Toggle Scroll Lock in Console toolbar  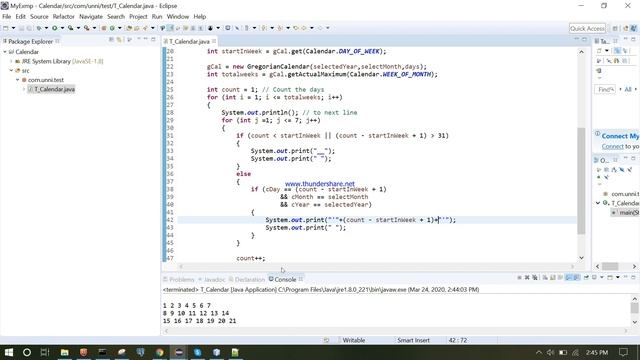pyautogui.click(x=553, y=278)
